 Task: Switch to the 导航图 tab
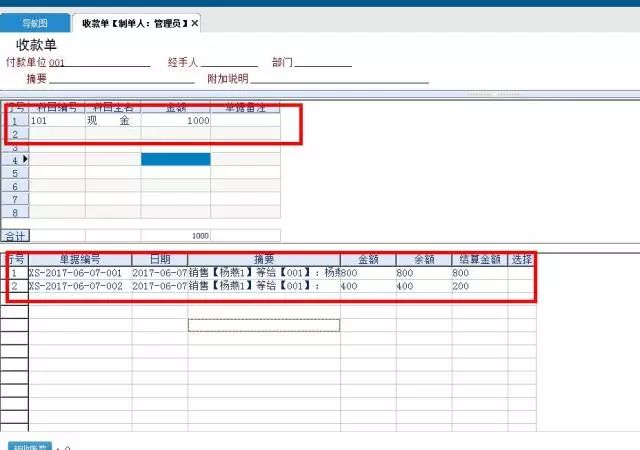pyautogui.click(x=35, y=23)
